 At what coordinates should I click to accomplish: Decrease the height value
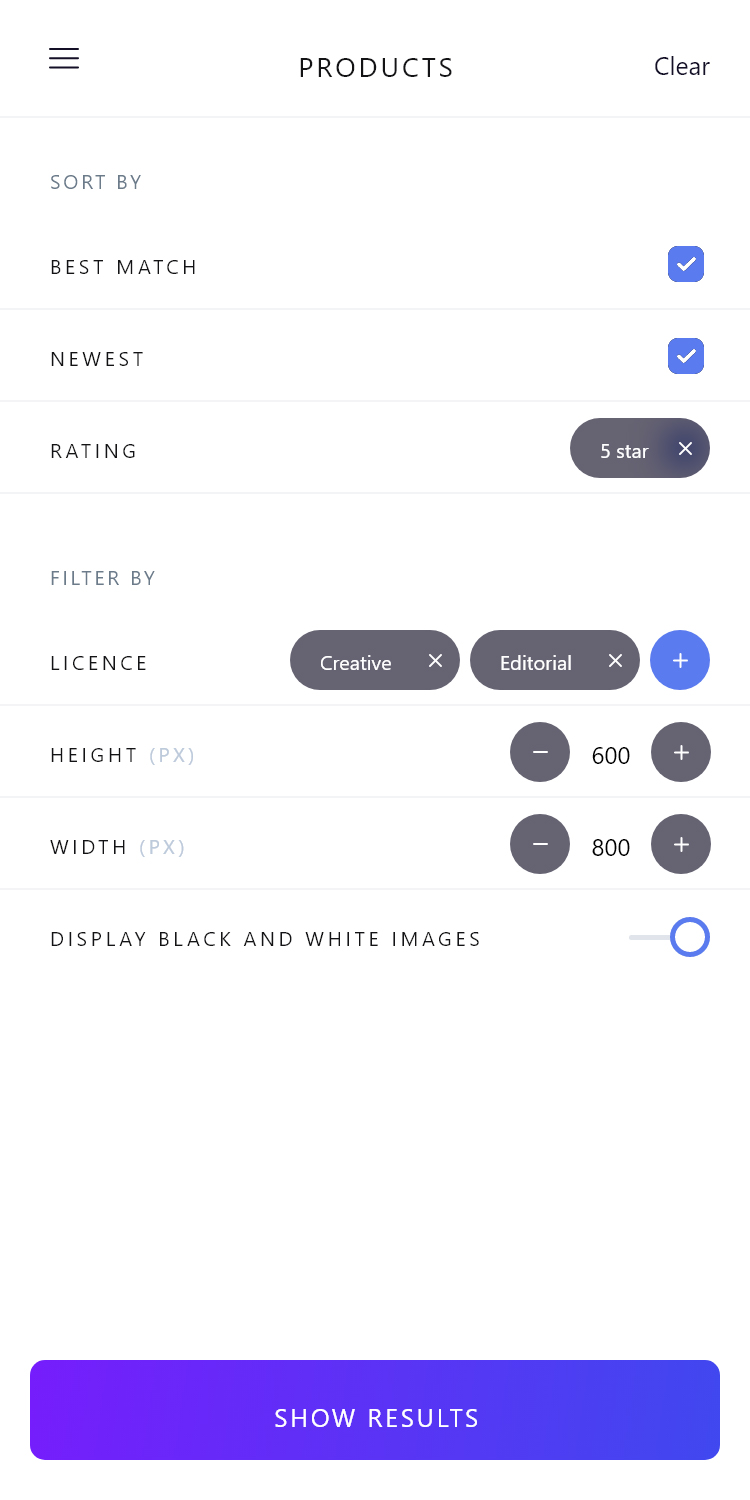pyautogui.click(x=540, y=752)
